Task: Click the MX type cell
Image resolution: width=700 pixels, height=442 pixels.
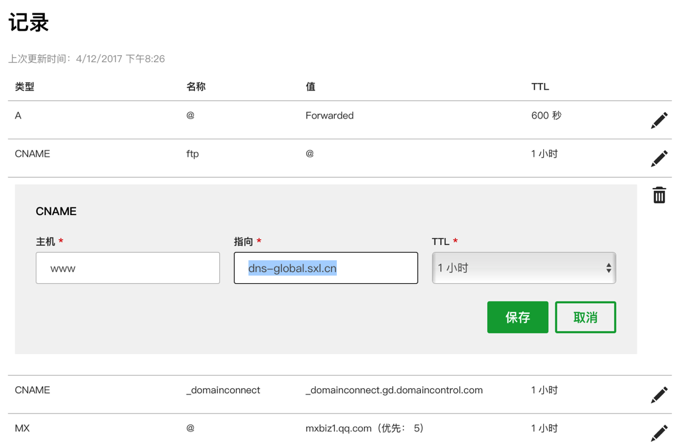Action: [22, 429]
